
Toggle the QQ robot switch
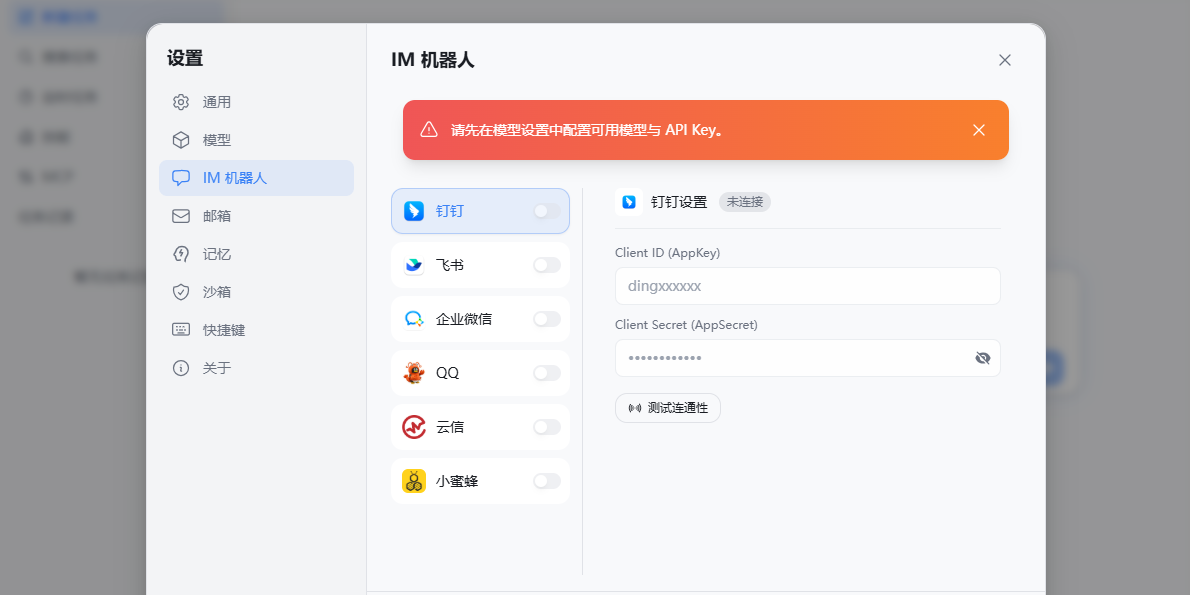tap(547, 373)
